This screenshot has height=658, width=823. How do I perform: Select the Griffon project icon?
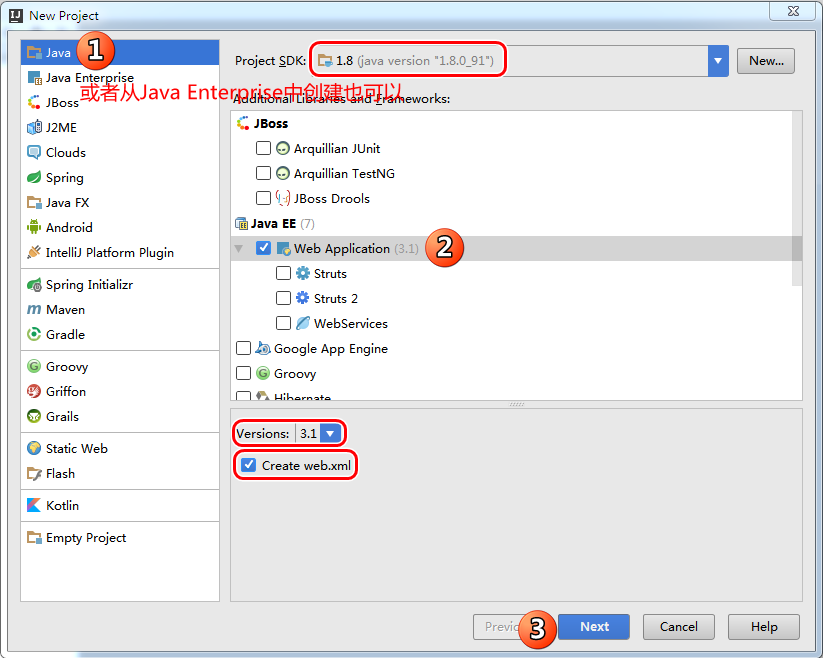click(34, 391)
